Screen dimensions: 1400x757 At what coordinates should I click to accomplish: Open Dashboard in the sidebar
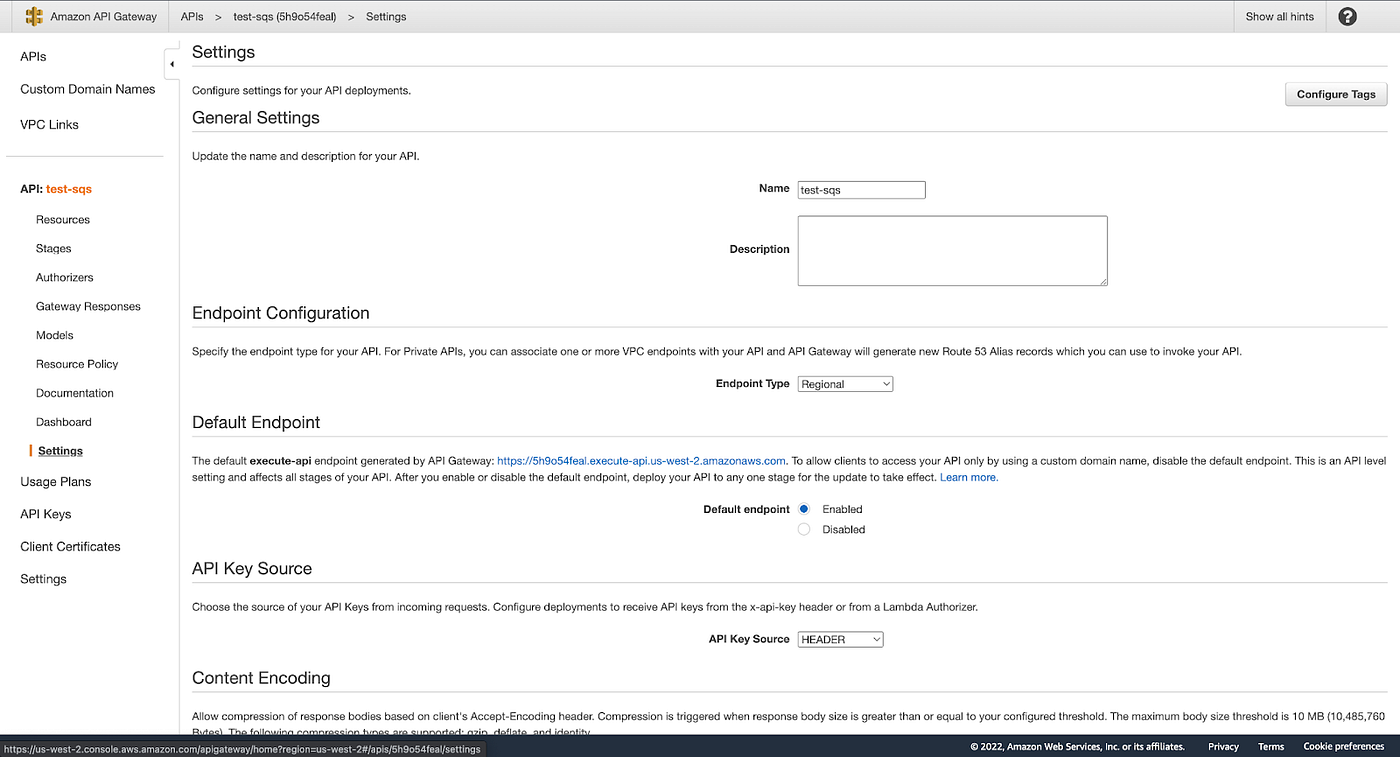64,423
